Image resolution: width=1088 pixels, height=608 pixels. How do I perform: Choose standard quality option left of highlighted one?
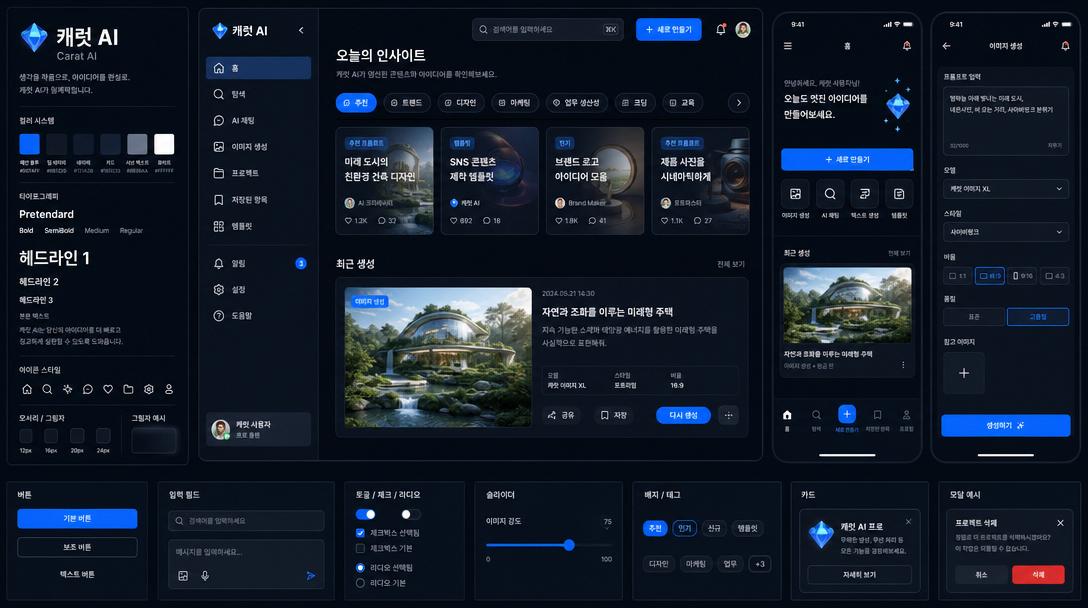point(974,316)
